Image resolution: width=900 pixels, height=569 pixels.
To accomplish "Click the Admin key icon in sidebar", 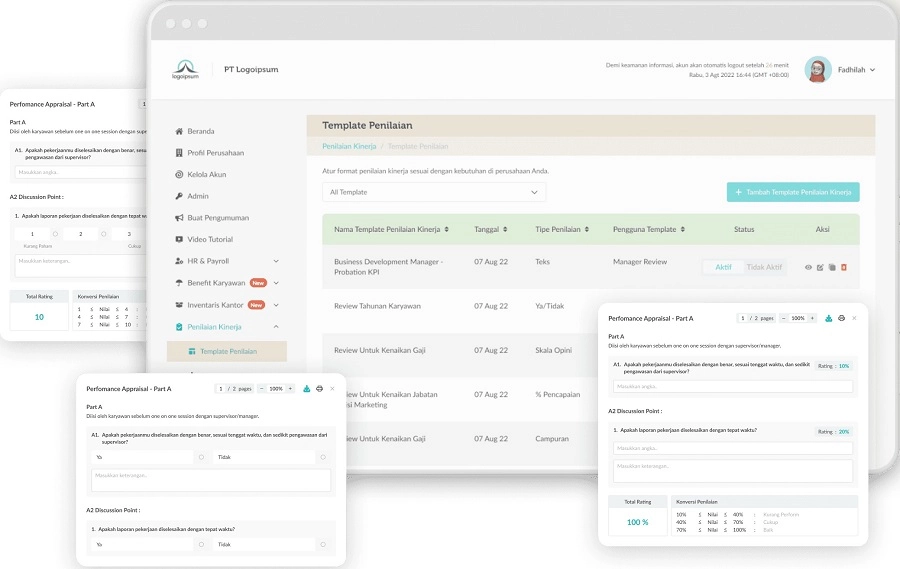I will point(179,196).
